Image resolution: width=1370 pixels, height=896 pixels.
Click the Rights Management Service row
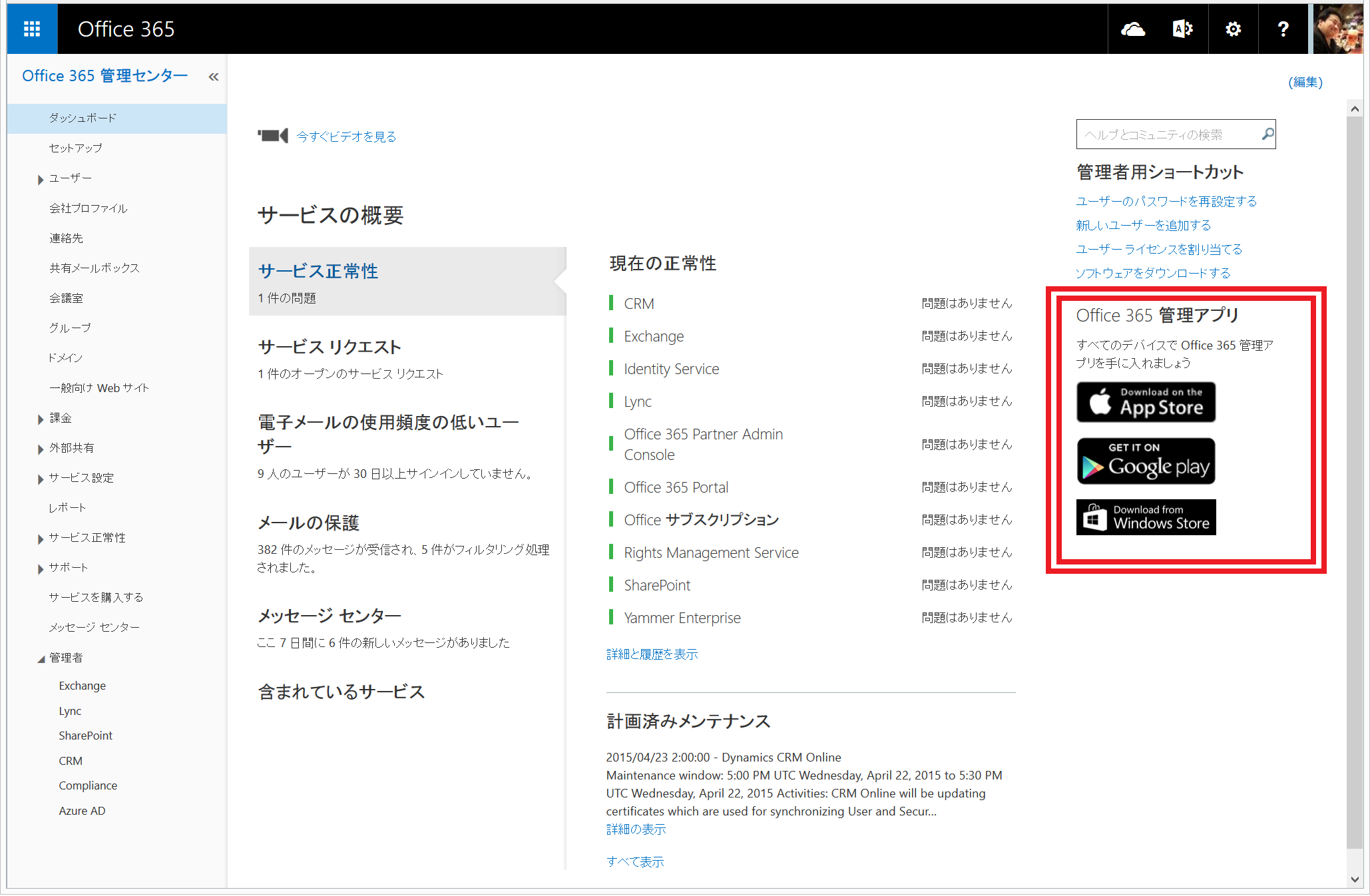coord(810,553)
